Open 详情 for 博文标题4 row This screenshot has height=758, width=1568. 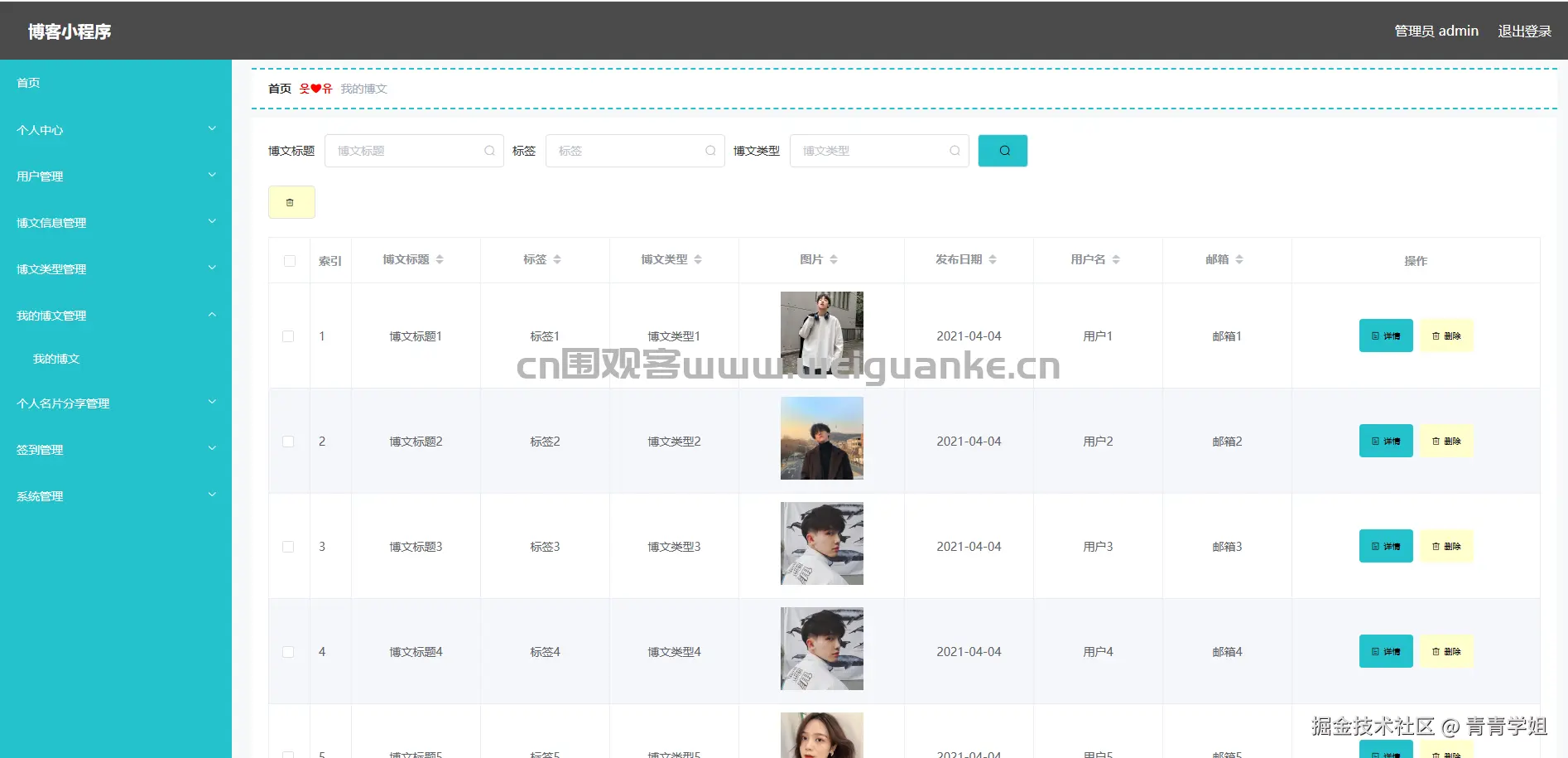[1386, 651]
